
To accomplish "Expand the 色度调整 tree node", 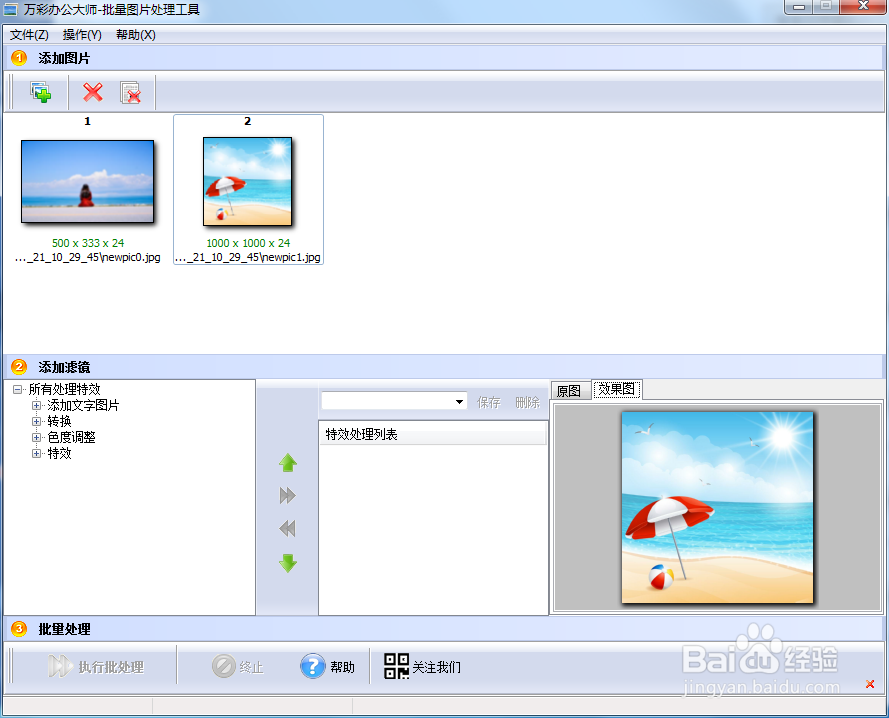I will click(x=36, y=437).
